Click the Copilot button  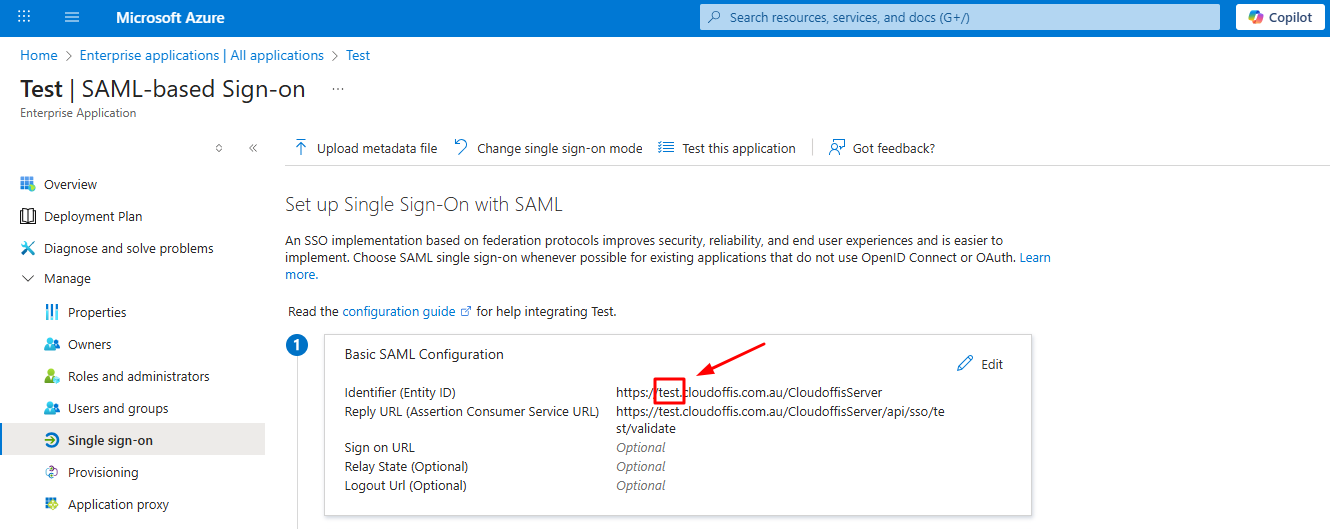click(x=1280, y=18)
